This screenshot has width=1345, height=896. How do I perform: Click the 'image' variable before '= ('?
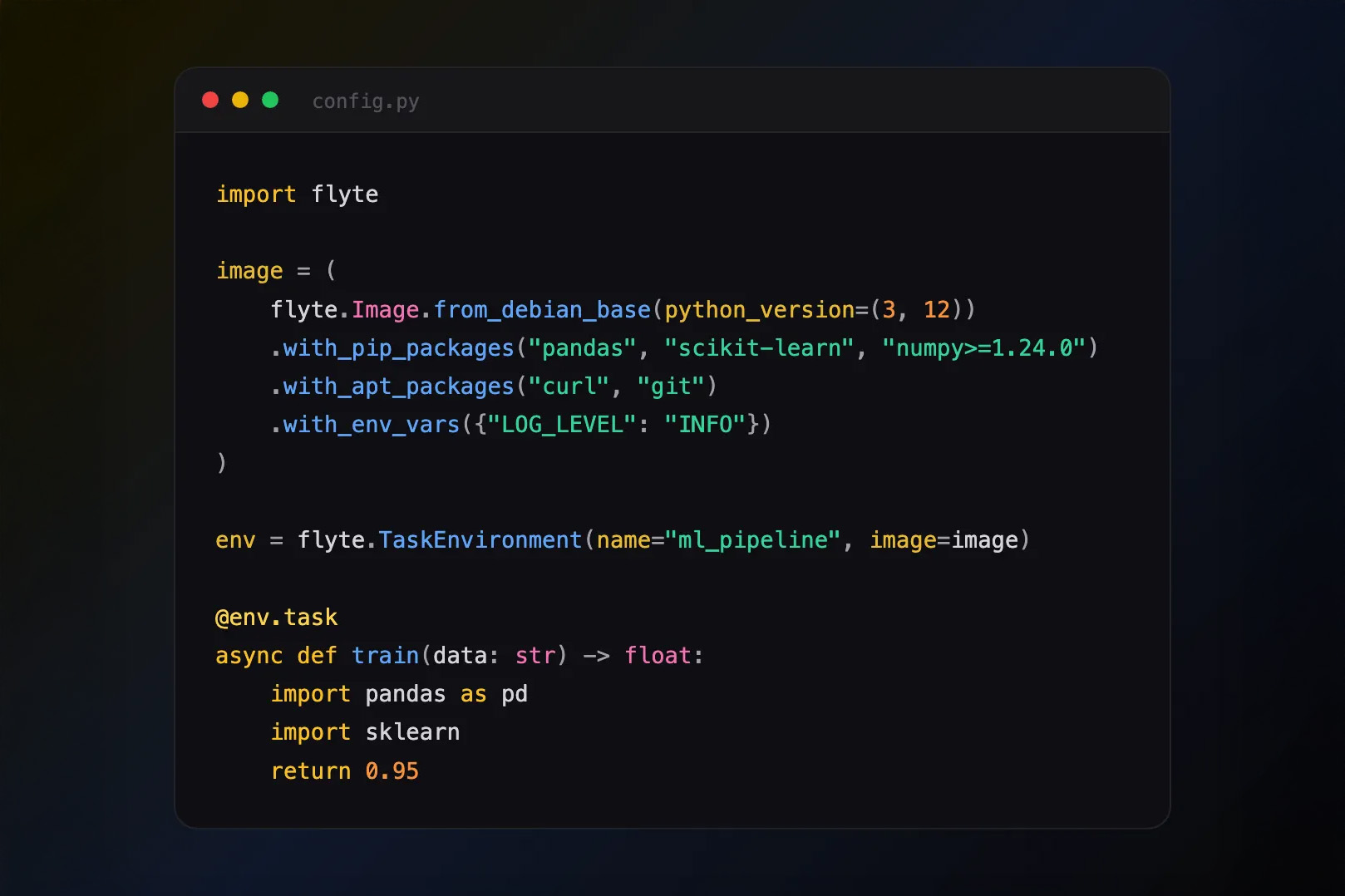pyautogui.click(x=249, y=271)
